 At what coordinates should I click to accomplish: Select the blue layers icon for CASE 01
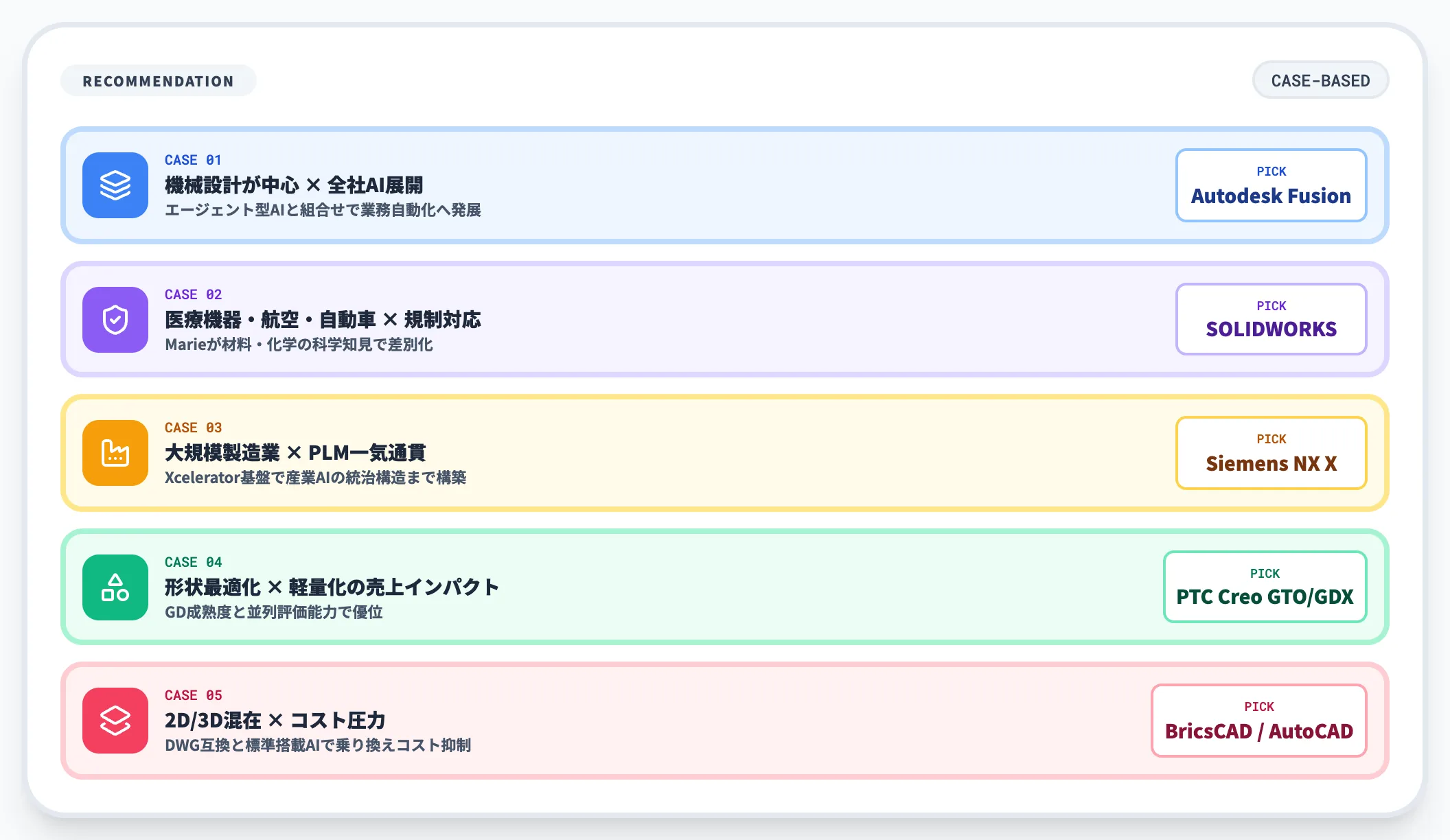[x=115, y=185]
